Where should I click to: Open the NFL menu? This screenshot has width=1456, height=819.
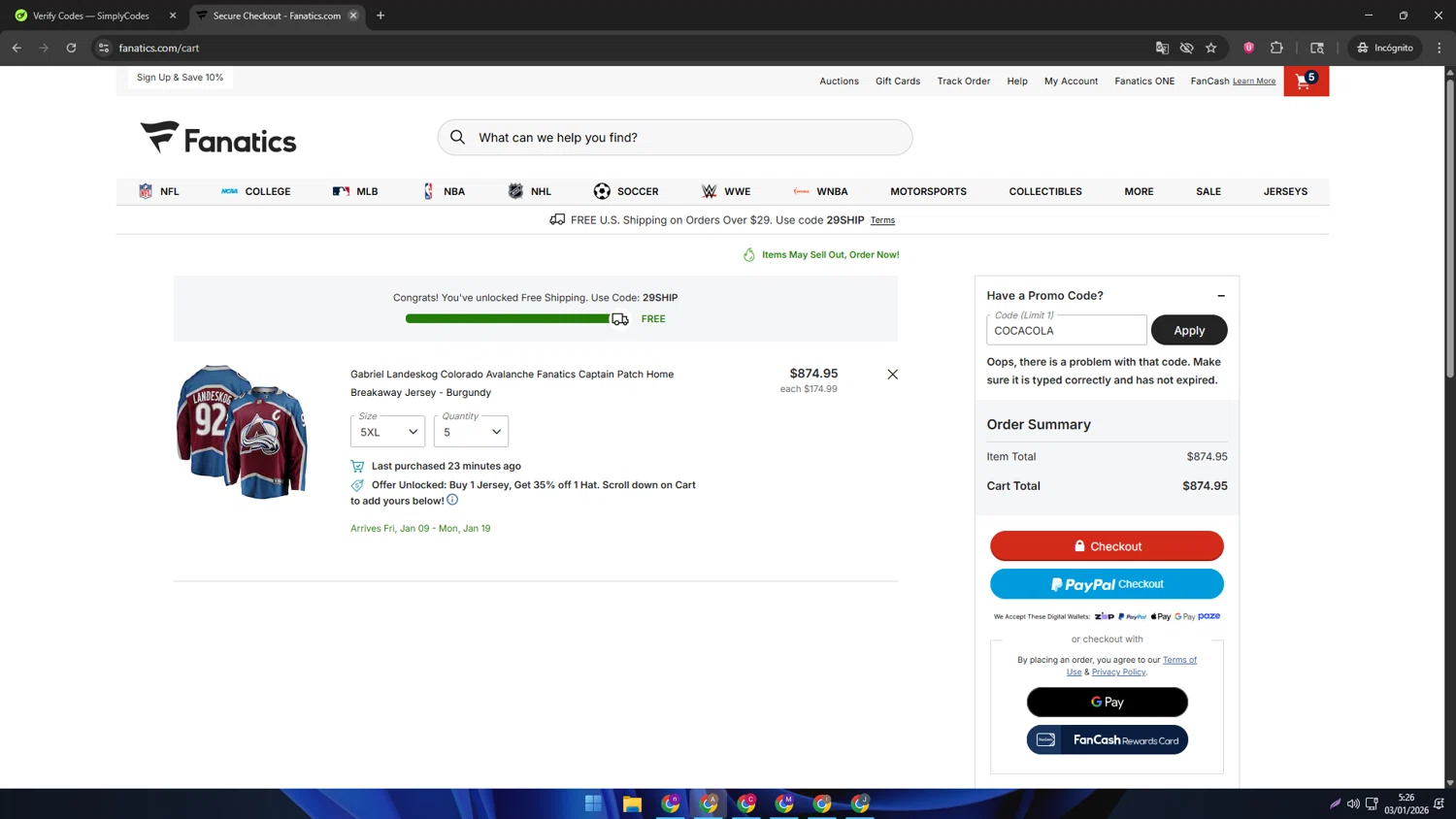point(159,191)
